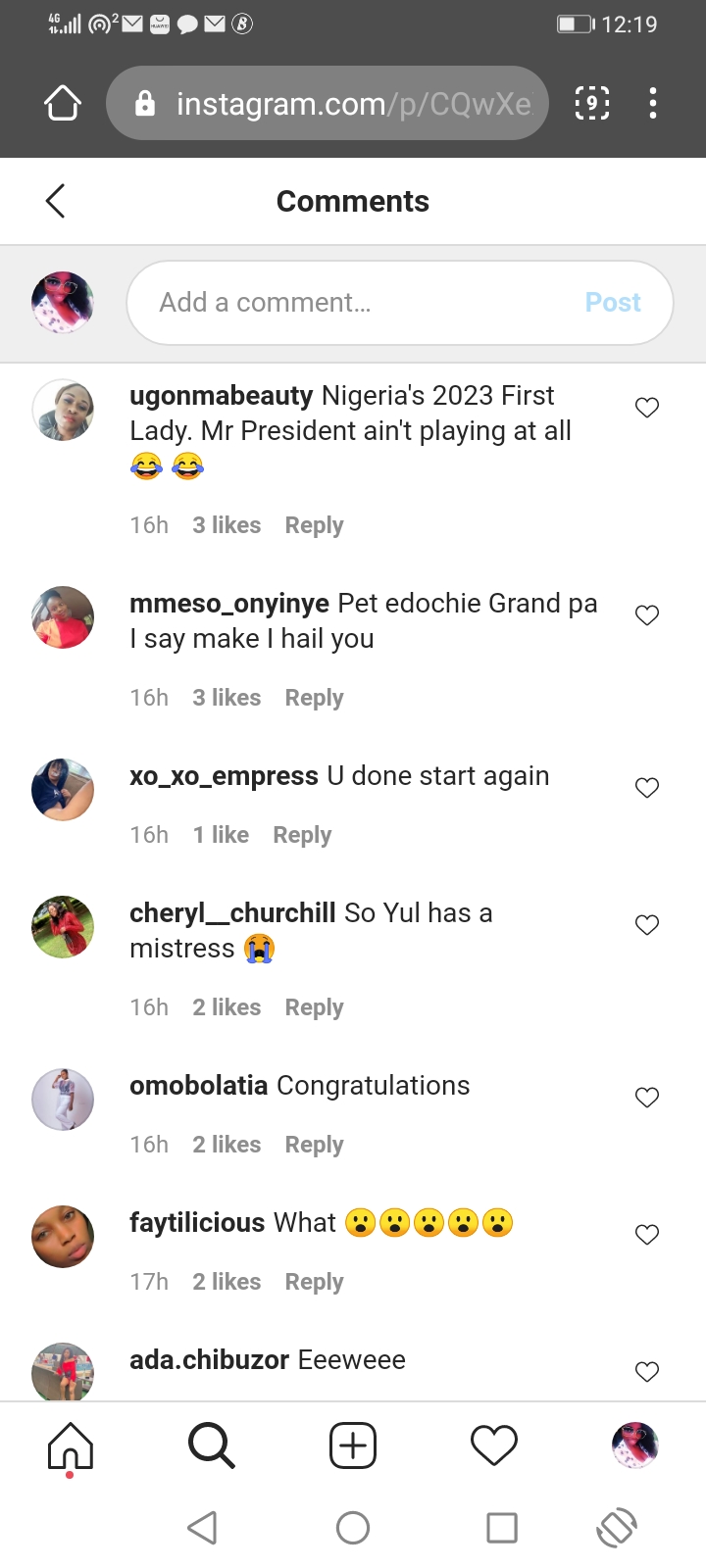Screen dimensions: 706x1568
Task: Reply to mmeso_onyinye's comment
Action: coord(314,698)
